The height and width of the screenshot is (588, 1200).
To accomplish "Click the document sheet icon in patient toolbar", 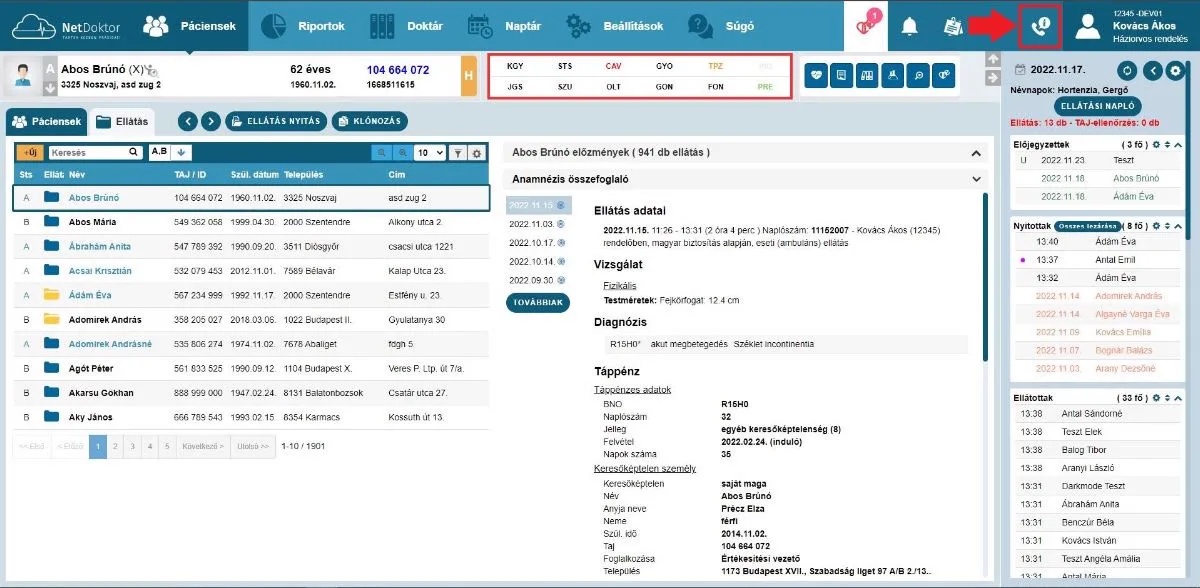I will pyautogui.click(x=842, y=74).
